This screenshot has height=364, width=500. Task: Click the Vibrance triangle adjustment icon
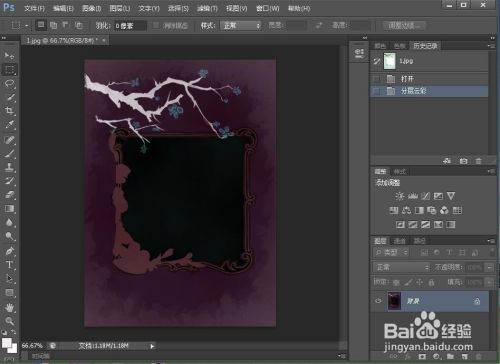tap(451, 196)
